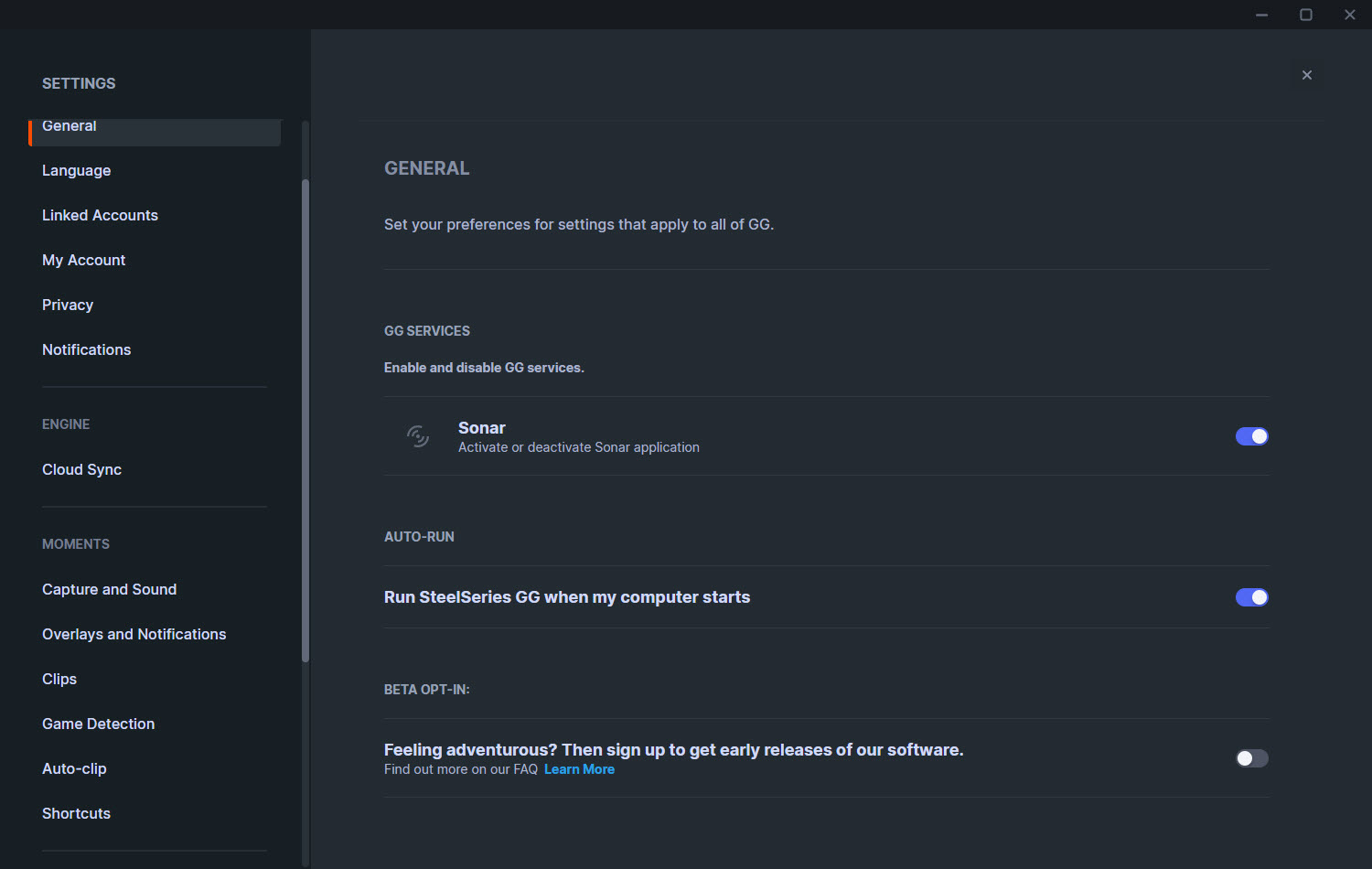Screen dimensions: 1372x869
Task: Maximize the SteelSeries GG window
Action: pos(1306,15)
